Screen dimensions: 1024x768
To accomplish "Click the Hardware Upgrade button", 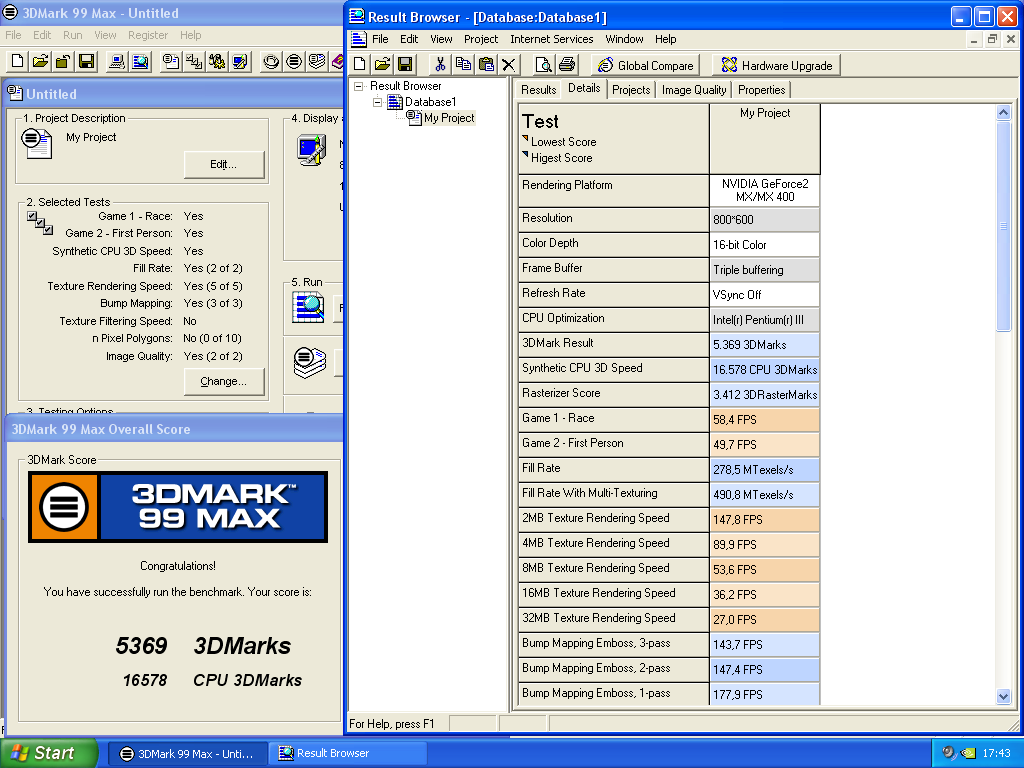I will tap(776, 65).
